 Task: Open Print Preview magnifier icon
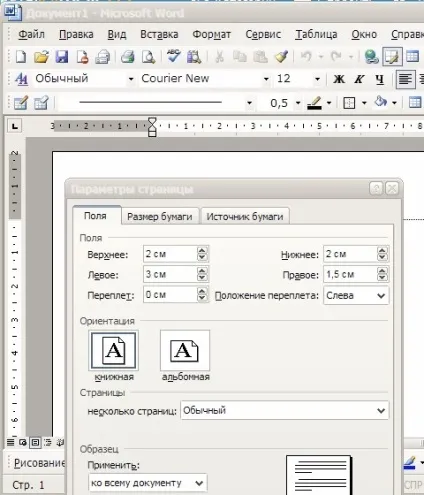[148, 57]
